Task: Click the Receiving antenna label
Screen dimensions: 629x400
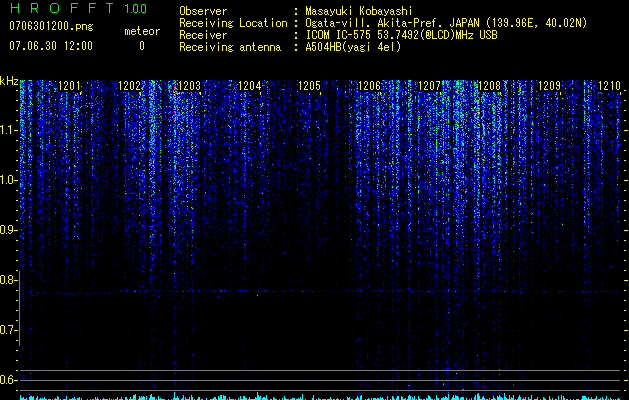Action: tap(230, 47)
